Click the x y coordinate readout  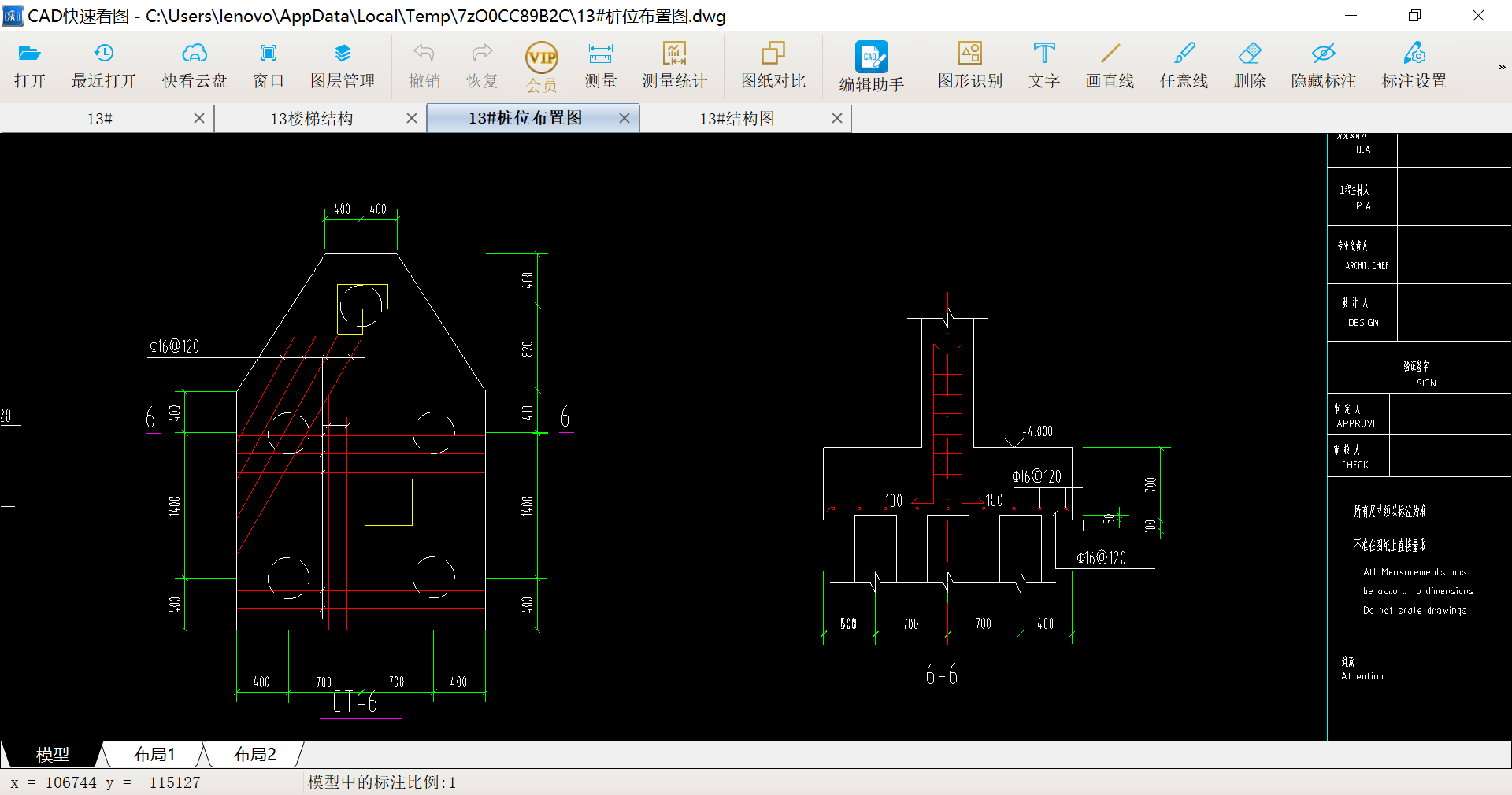(106, 783)
